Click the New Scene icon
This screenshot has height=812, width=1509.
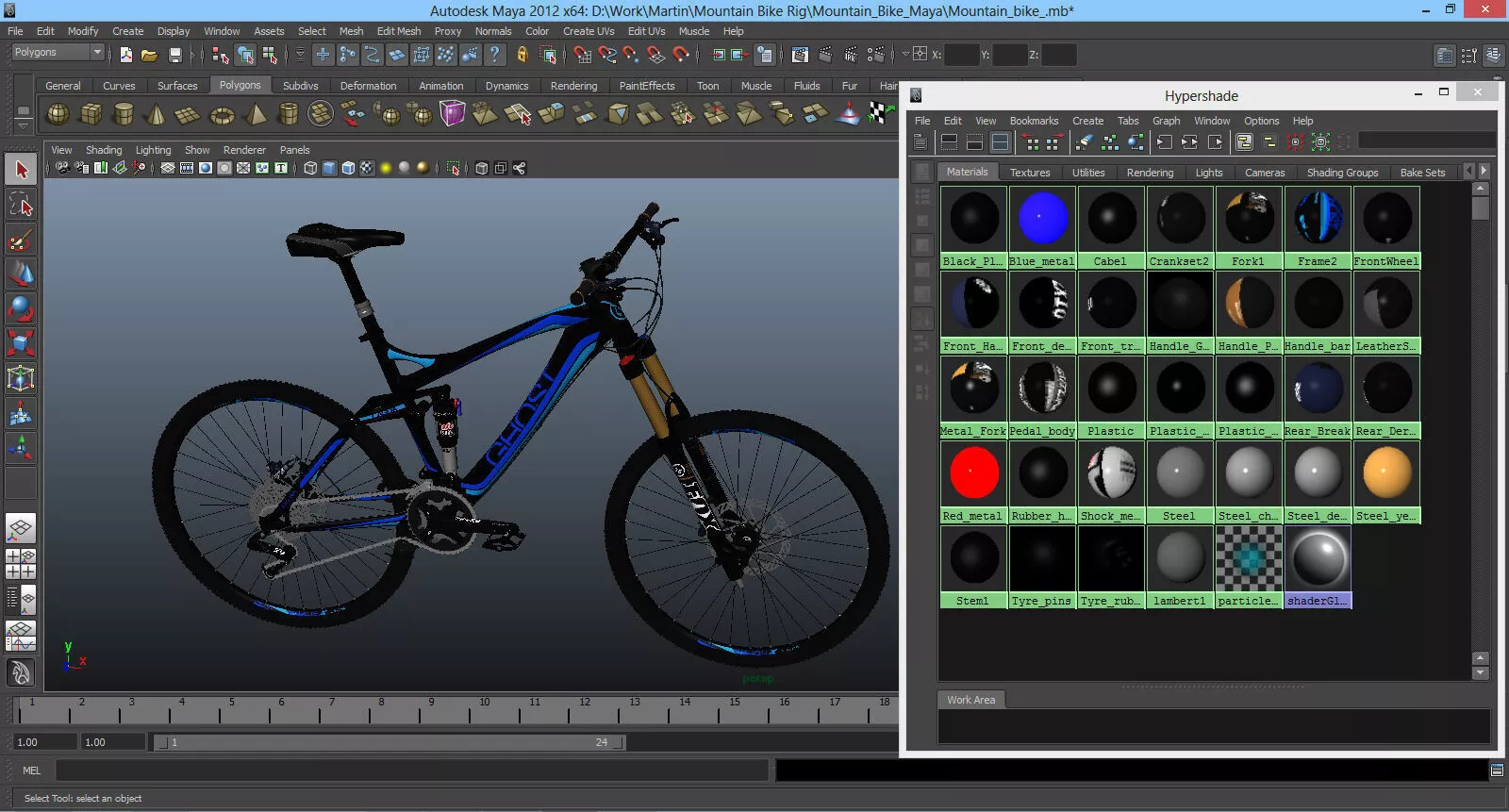pyautogui.click(x=125, y=55)
